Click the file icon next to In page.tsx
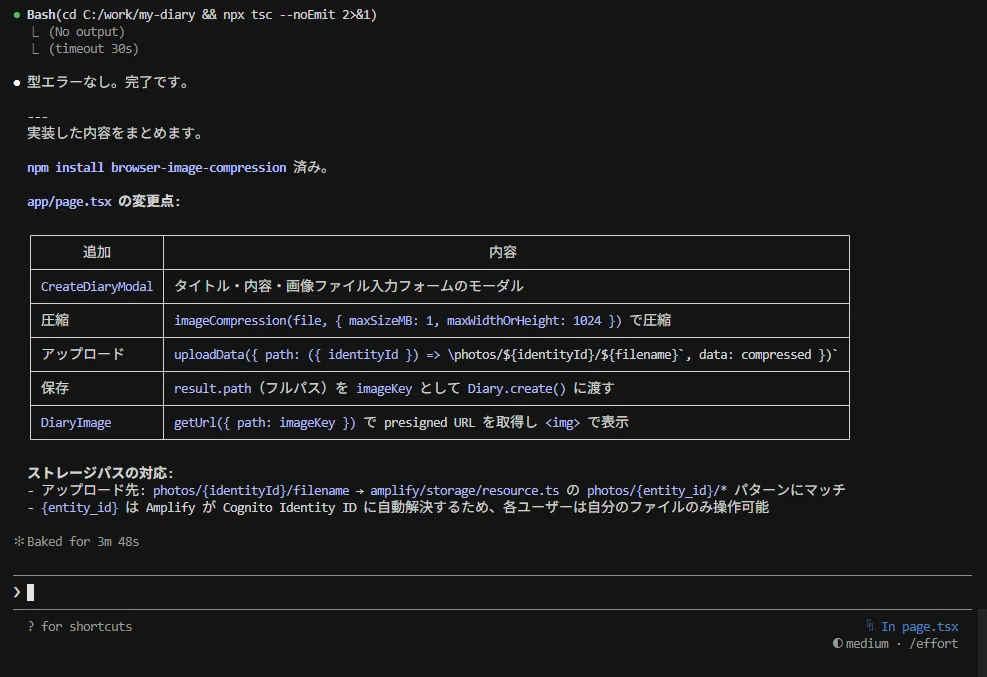 [869, 626]
